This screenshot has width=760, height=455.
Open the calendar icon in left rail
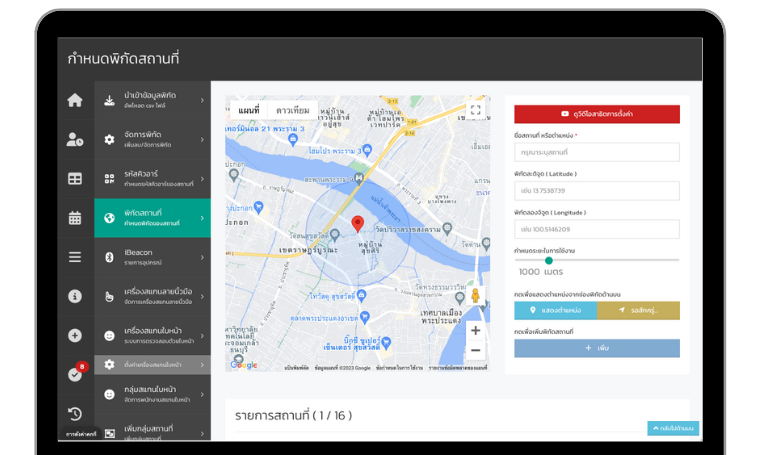coord(75,218)
